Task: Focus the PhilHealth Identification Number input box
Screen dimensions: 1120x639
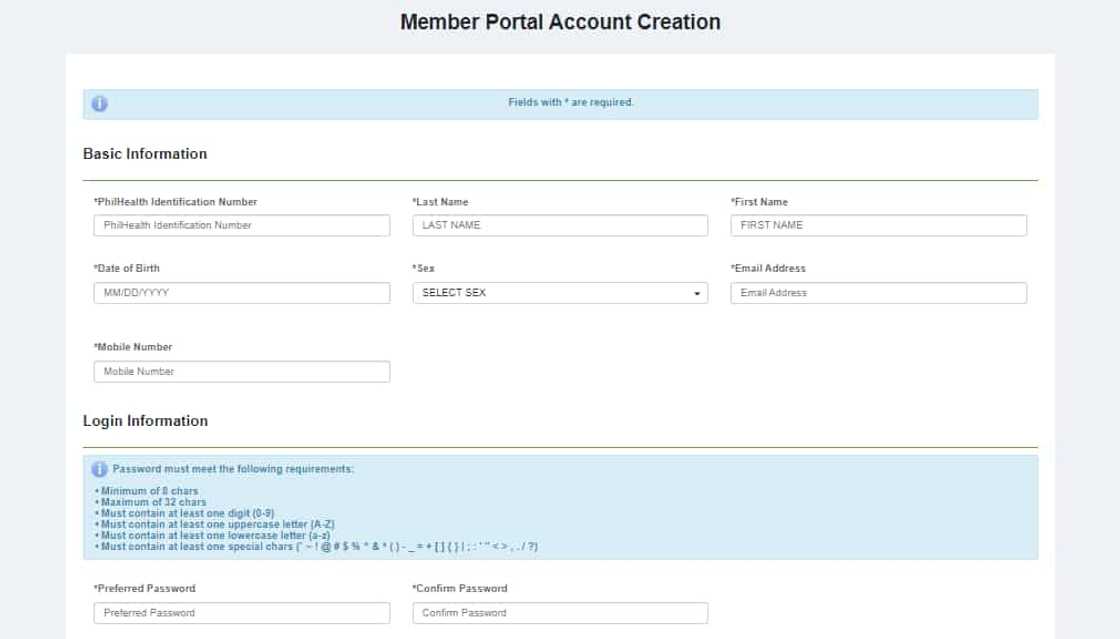Action: (241, 226)
